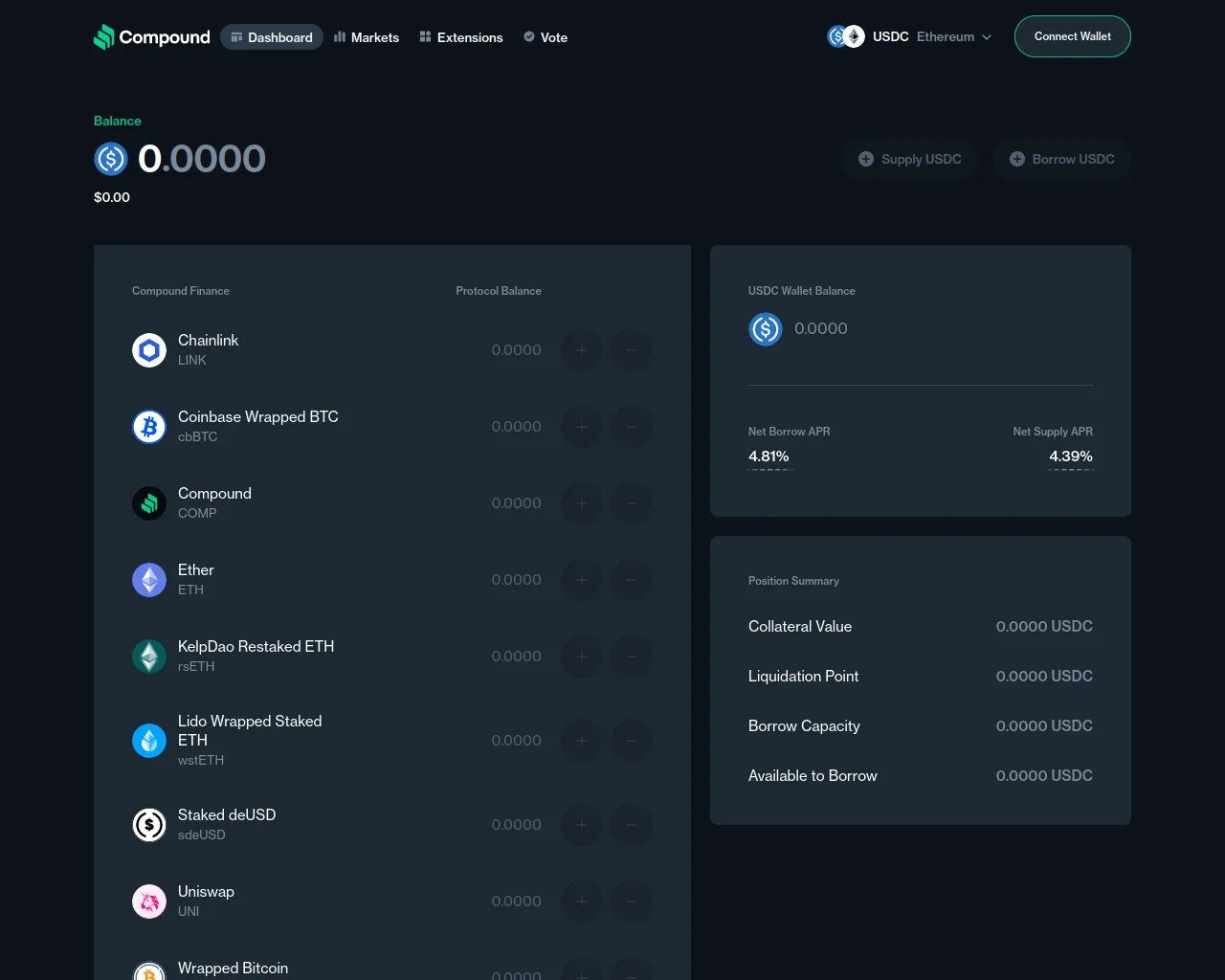
Task: Click the Chainlink asset name
Action: click(208, 341)
